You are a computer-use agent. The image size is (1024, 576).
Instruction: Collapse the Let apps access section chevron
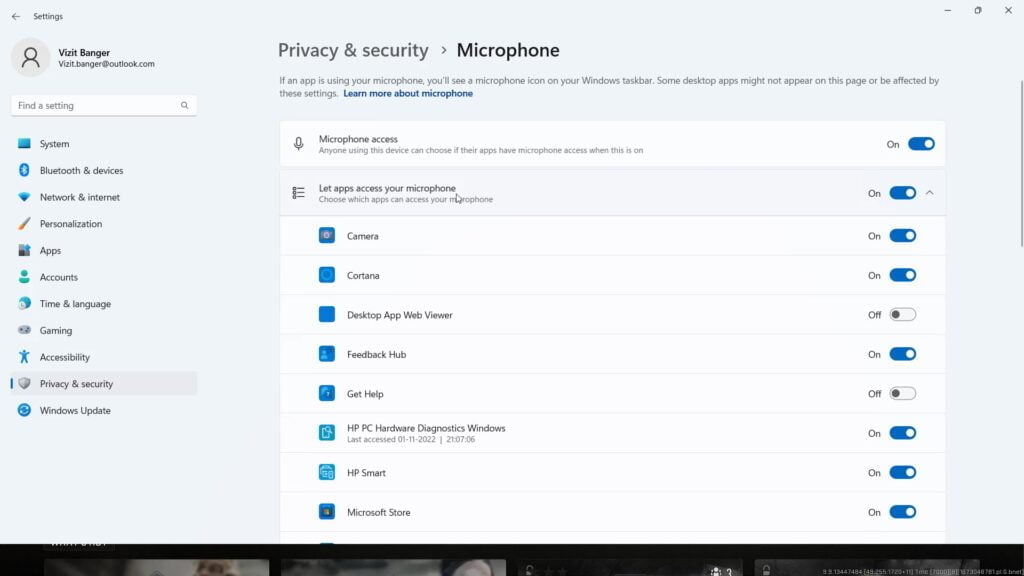pyautogui.click(x=929, y=193)
